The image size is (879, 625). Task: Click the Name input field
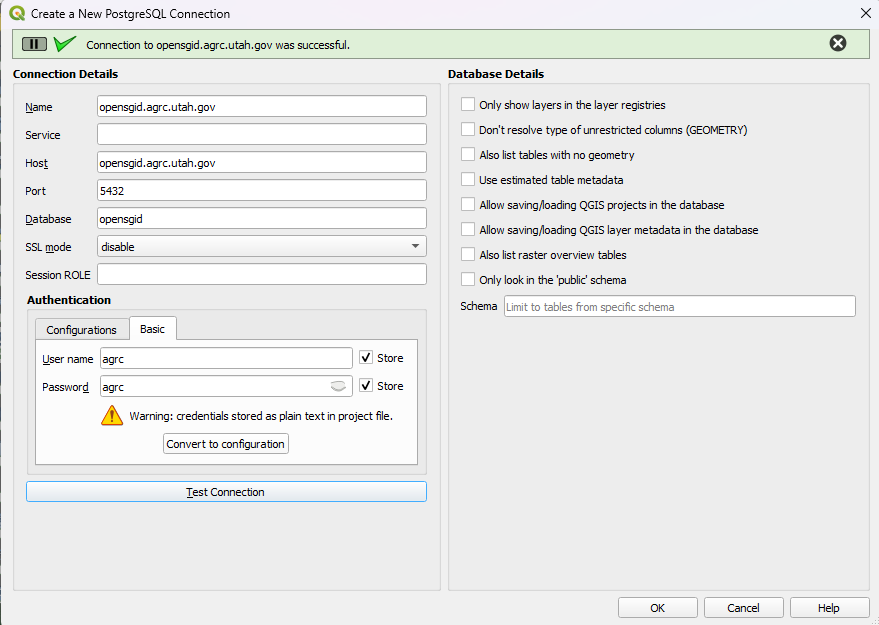tap(262, 107)
